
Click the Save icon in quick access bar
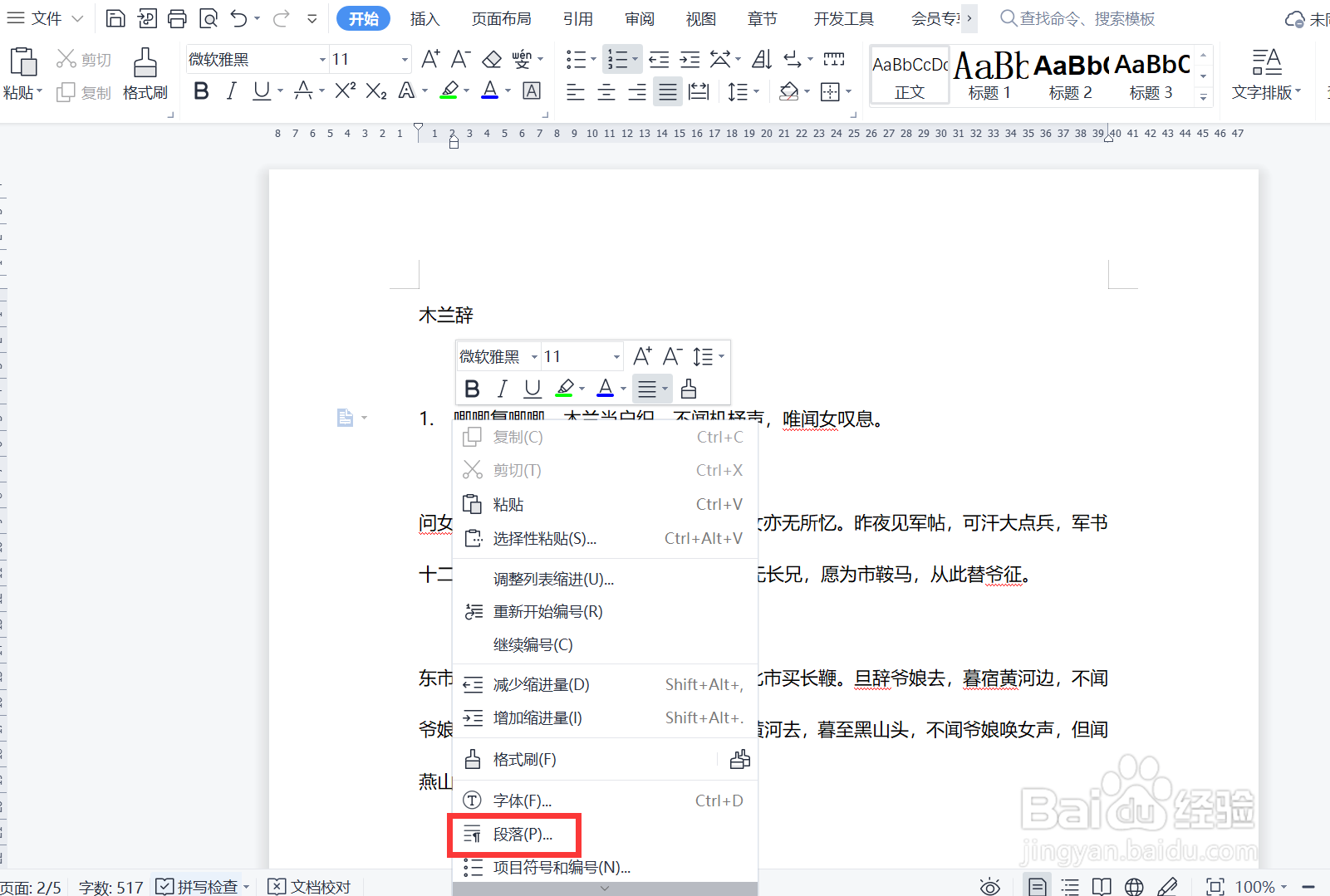[x=115, y=18]
